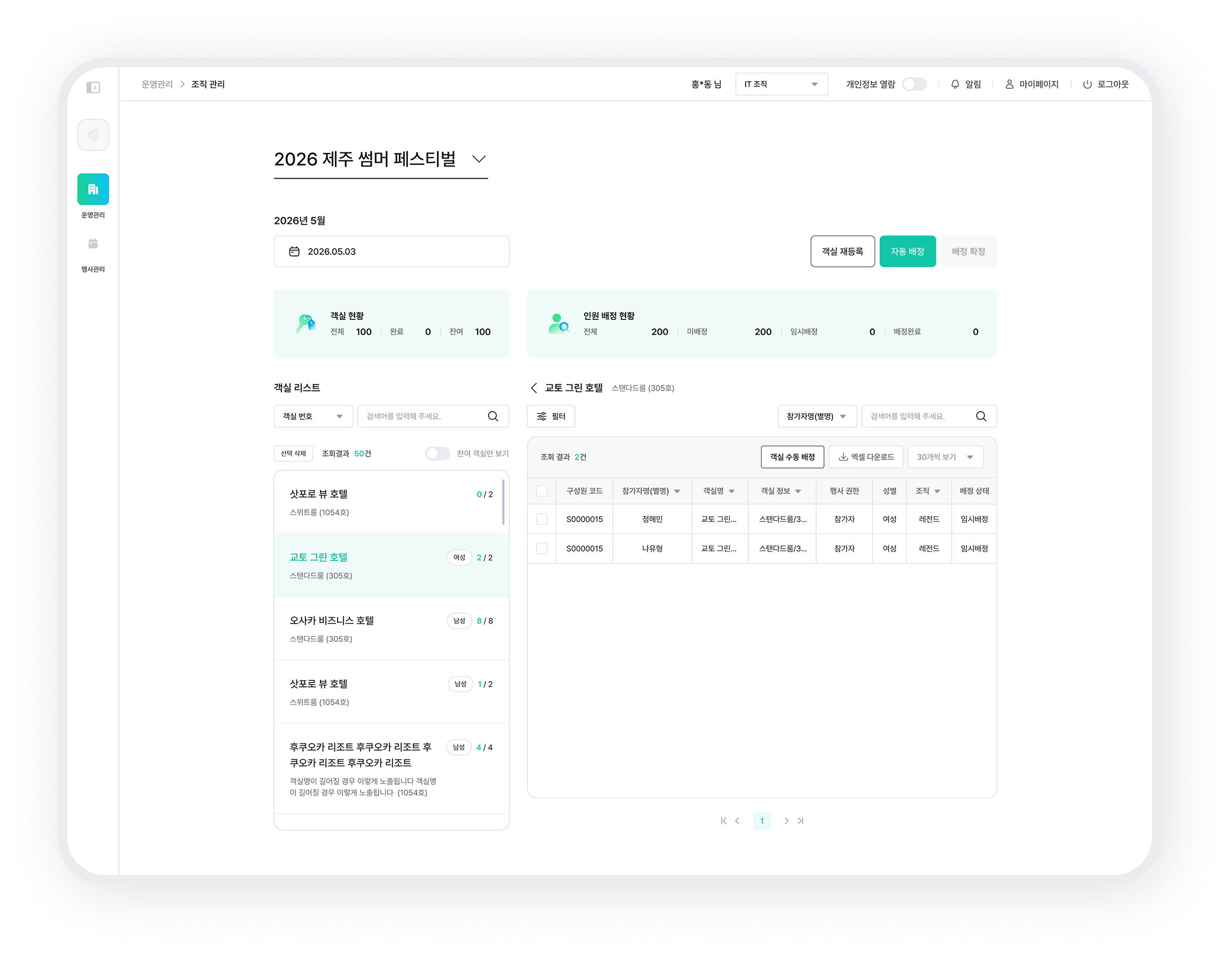Collapse the sidebar panel icon

pyautogui.click(x=93, y=87)
